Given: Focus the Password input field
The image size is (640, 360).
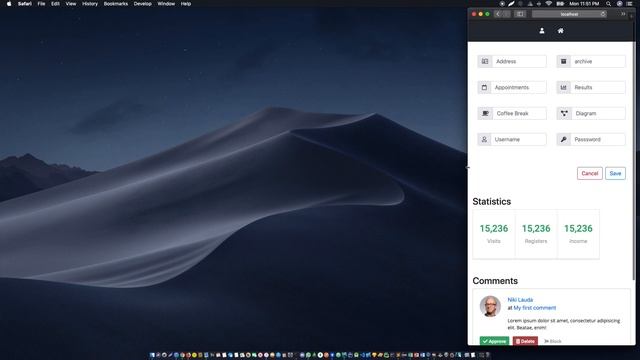Looking at the screenshot, I should click(x=598, y=139).
